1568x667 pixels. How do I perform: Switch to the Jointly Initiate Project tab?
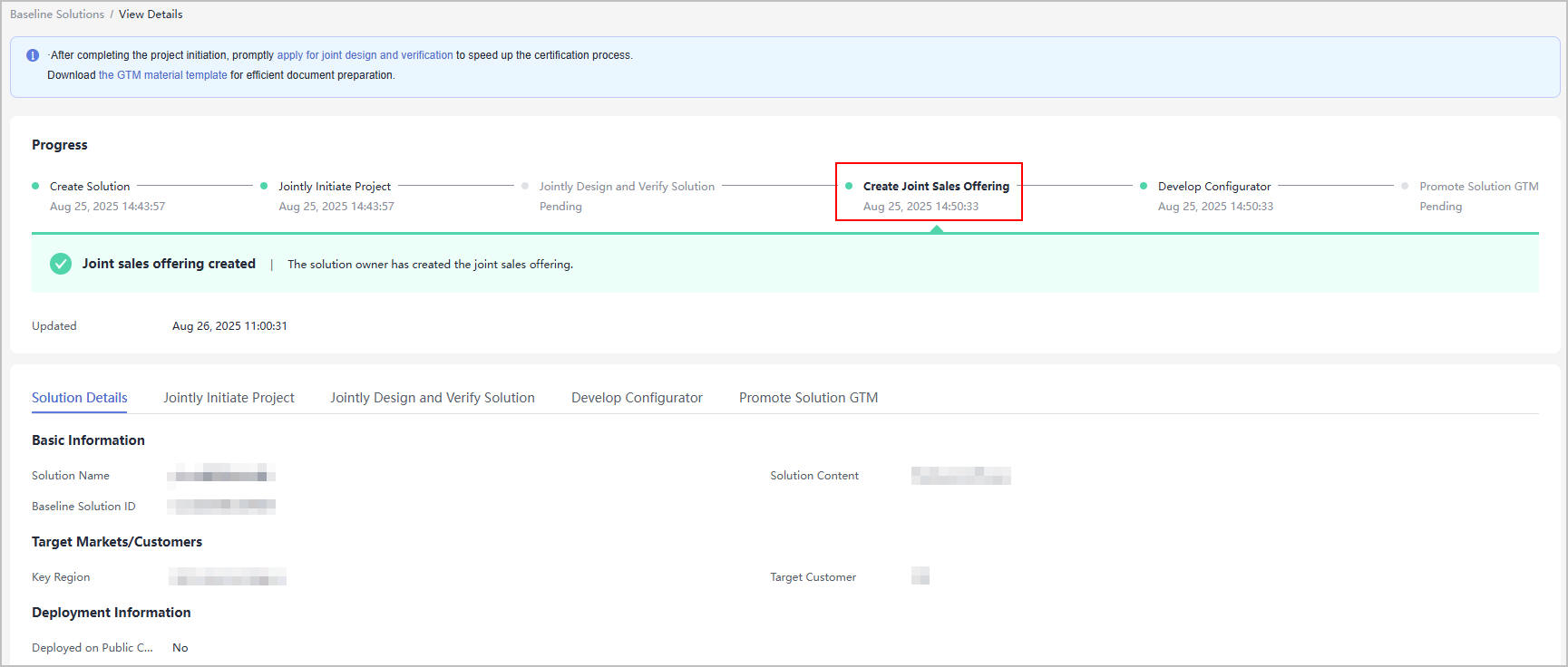pos(229,398)
